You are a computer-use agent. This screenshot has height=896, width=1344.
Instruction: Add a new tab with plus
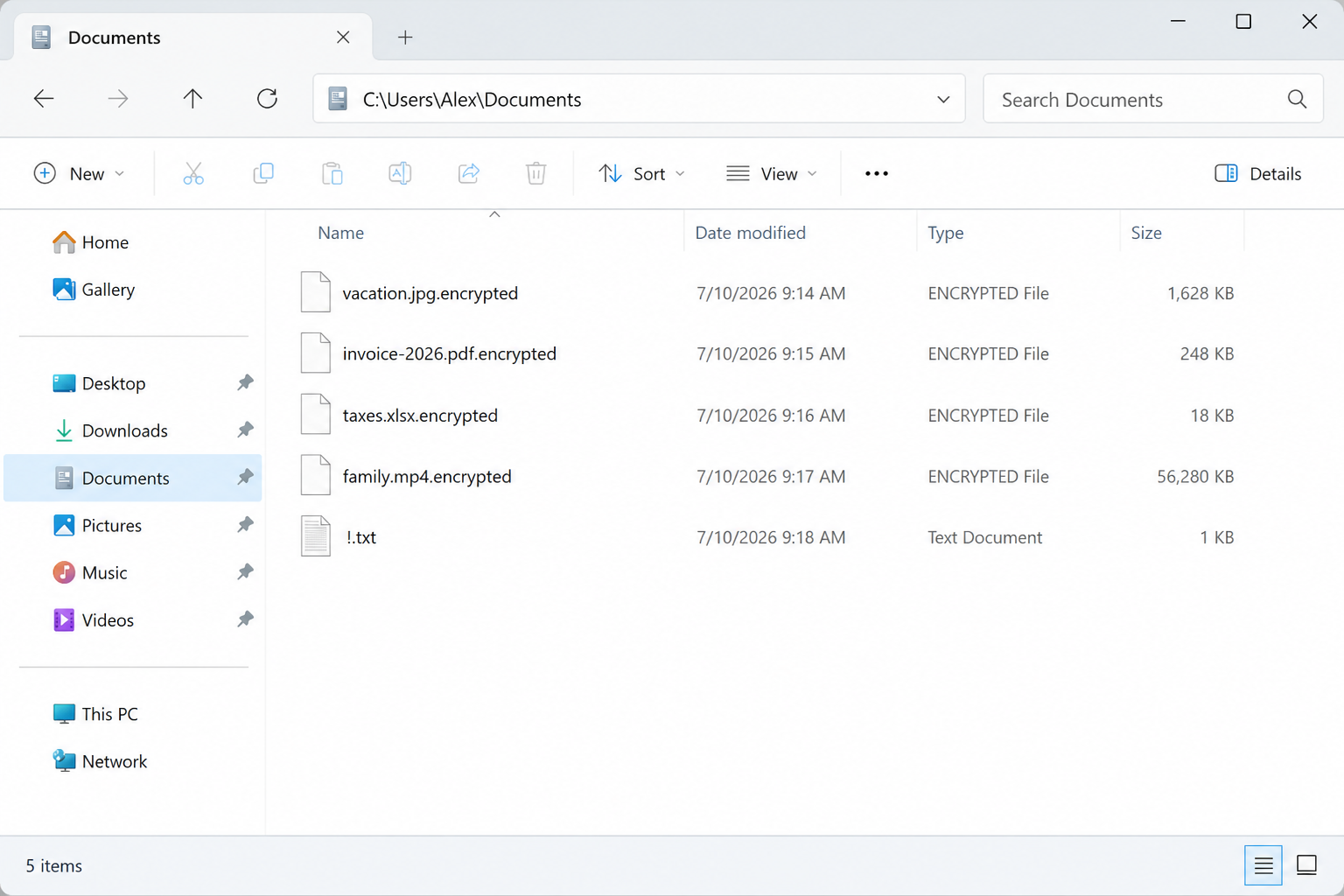click(x=405, y=37)
